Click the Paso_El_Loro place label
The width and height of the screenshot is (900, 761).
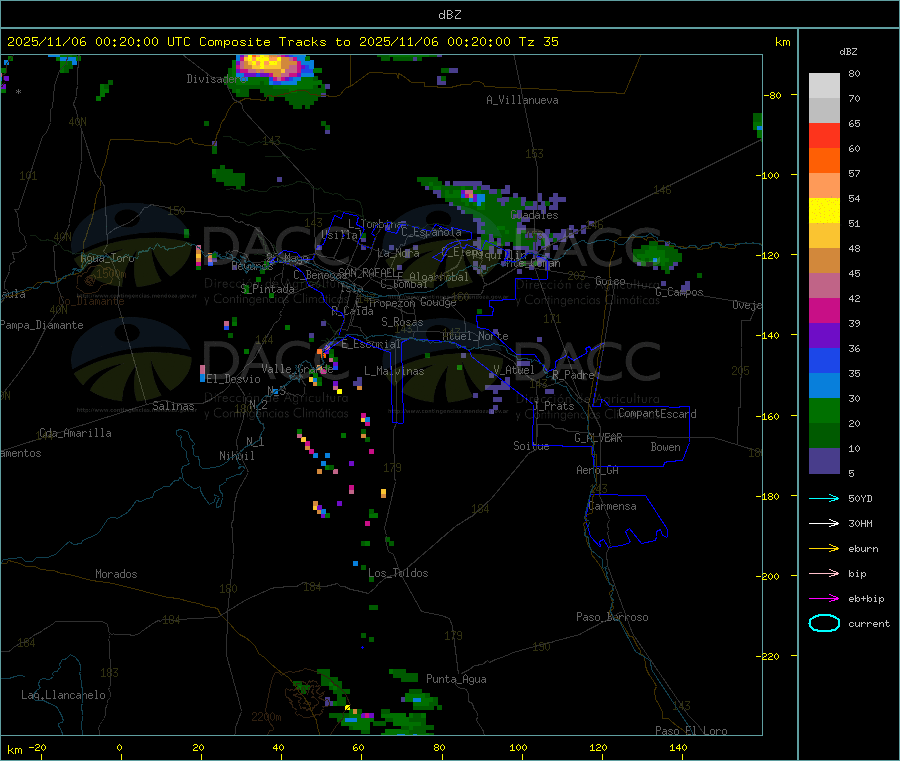pyautogui.click(x=691, y=731)
